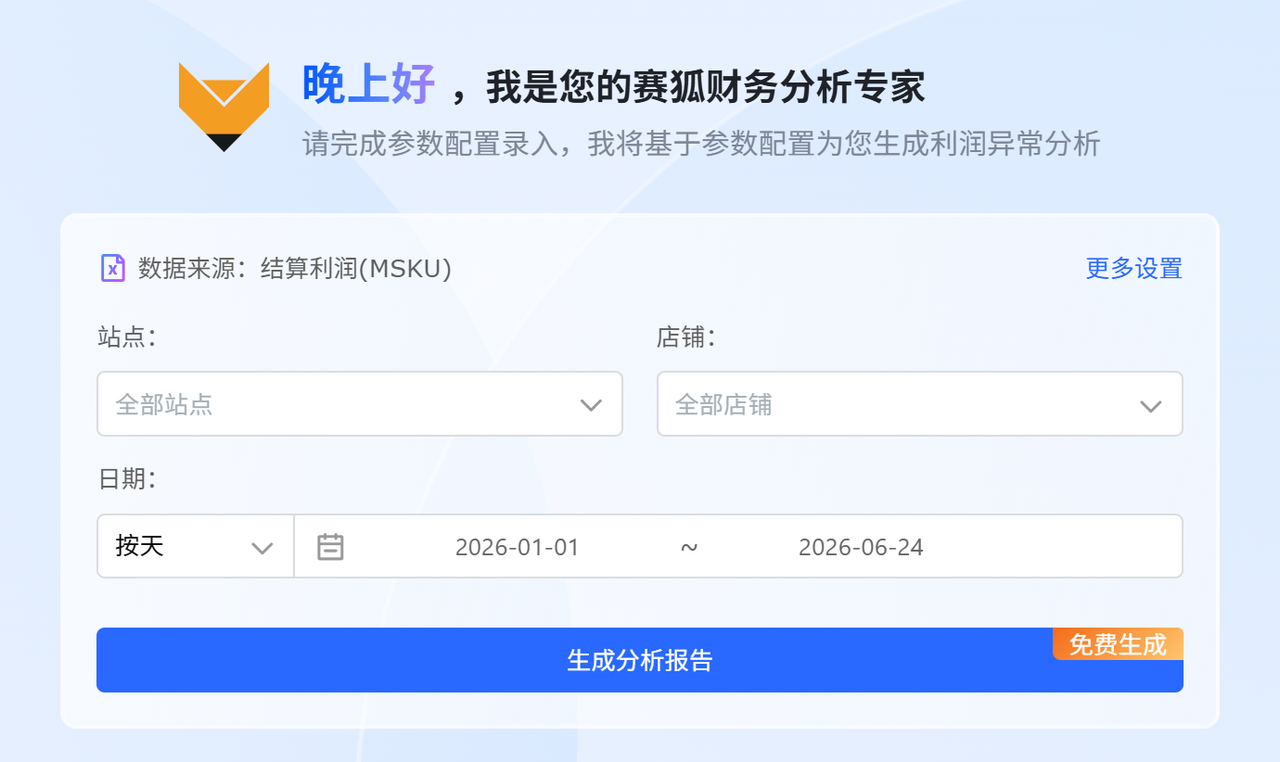The width and height of the screenshot is (1280, 762).
Task: Click the tilde separator between dates
Action: coord(689,547)
